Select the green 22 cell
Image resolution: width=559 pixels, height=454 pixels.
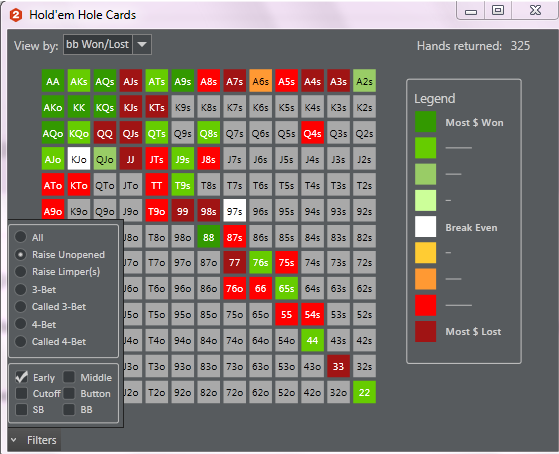click(x=364, y=392)
